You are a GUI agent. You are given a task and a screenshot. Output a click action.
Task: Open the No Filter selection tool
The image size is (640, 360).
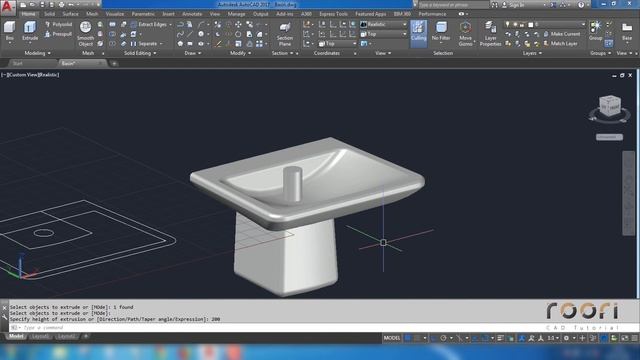441,32
